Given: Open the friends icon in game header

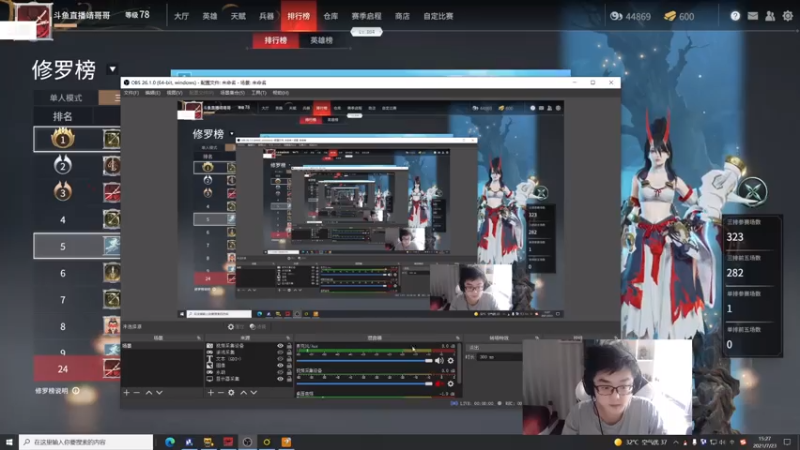Looking at the screenshot, I should point(770,16).
